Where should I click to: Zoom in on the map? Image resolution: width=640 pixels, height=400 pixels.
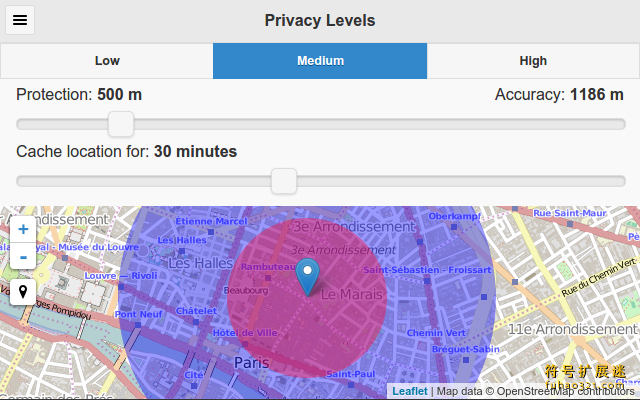click(23, 229)
